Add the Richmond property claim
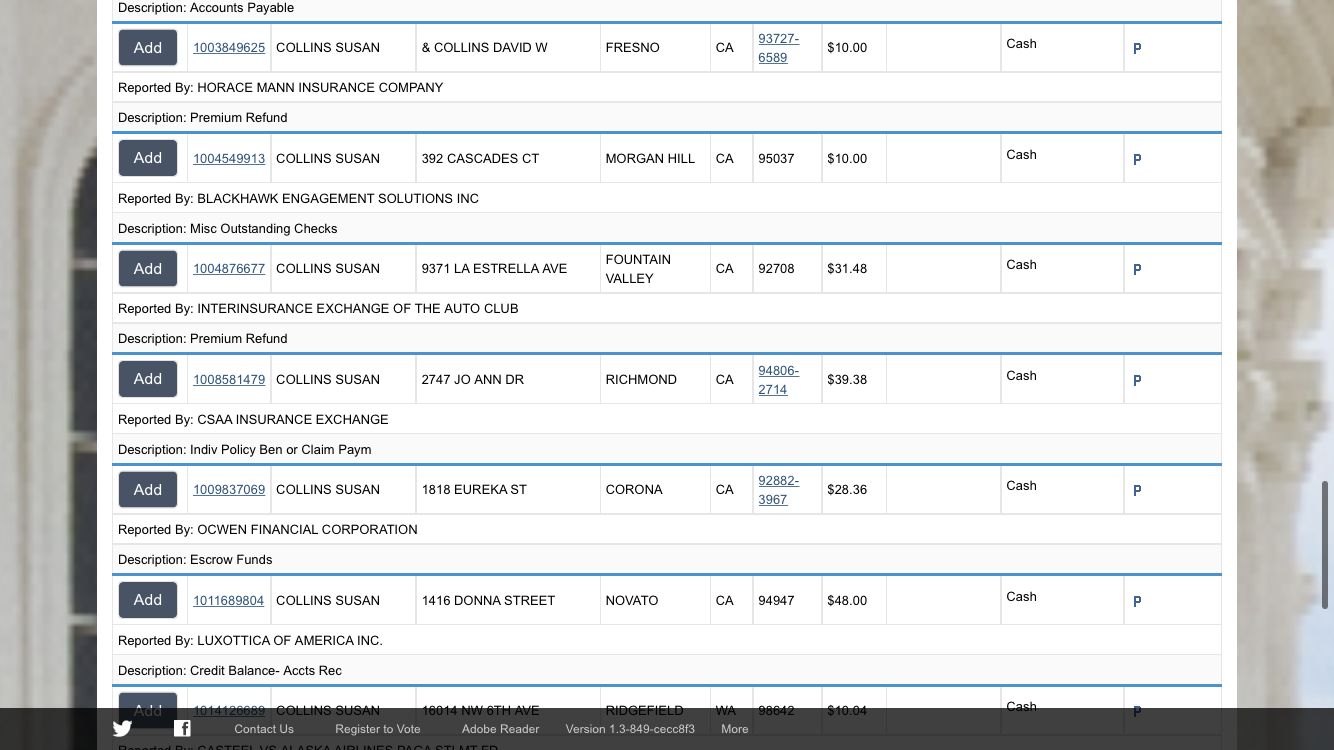Image resolution: width=1334 pixels, height=750 pixels. click(x=148, y=379)
